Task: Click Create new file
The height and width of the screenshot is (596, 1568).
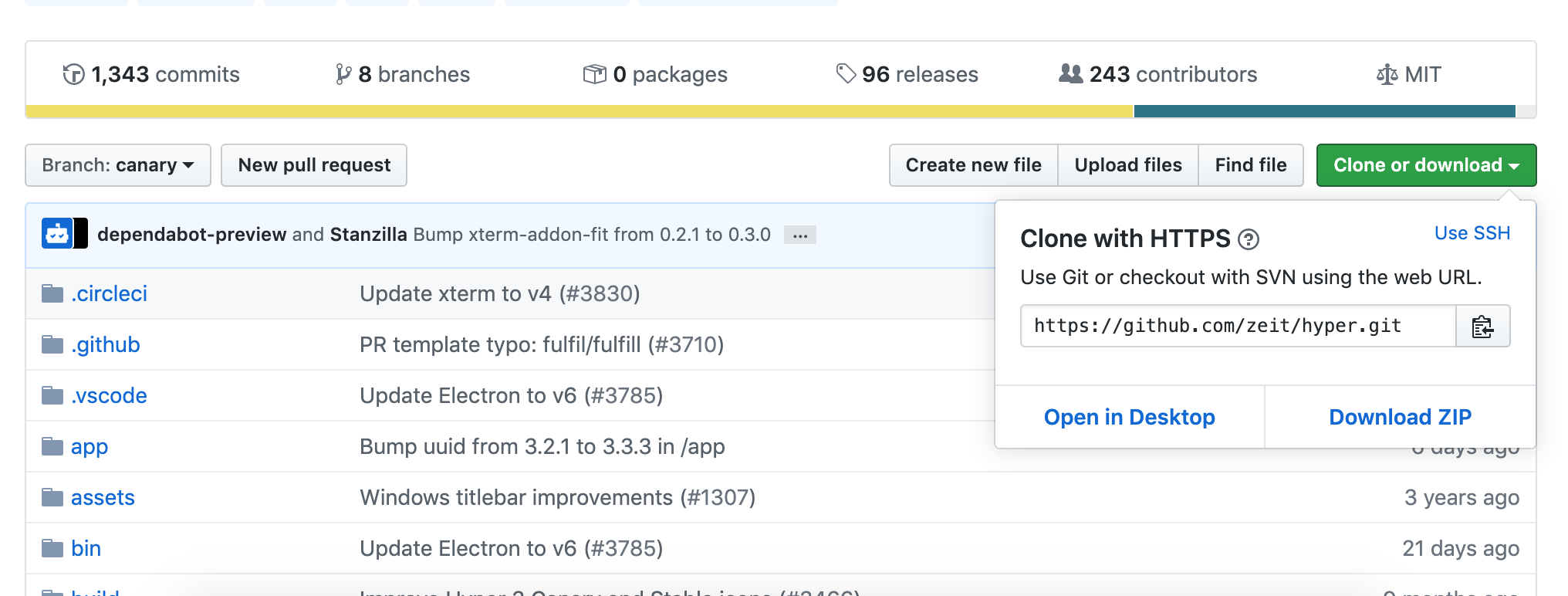Action: 974,165
